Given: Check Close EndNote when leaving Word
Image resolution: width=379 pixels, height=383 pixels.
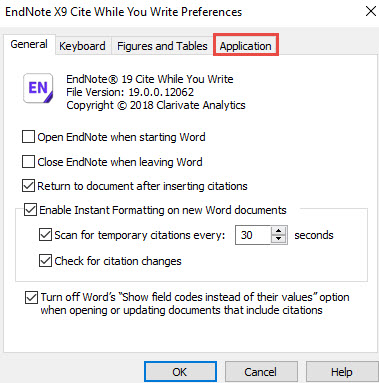Looking at the screenshot, I should click(28, 162).
